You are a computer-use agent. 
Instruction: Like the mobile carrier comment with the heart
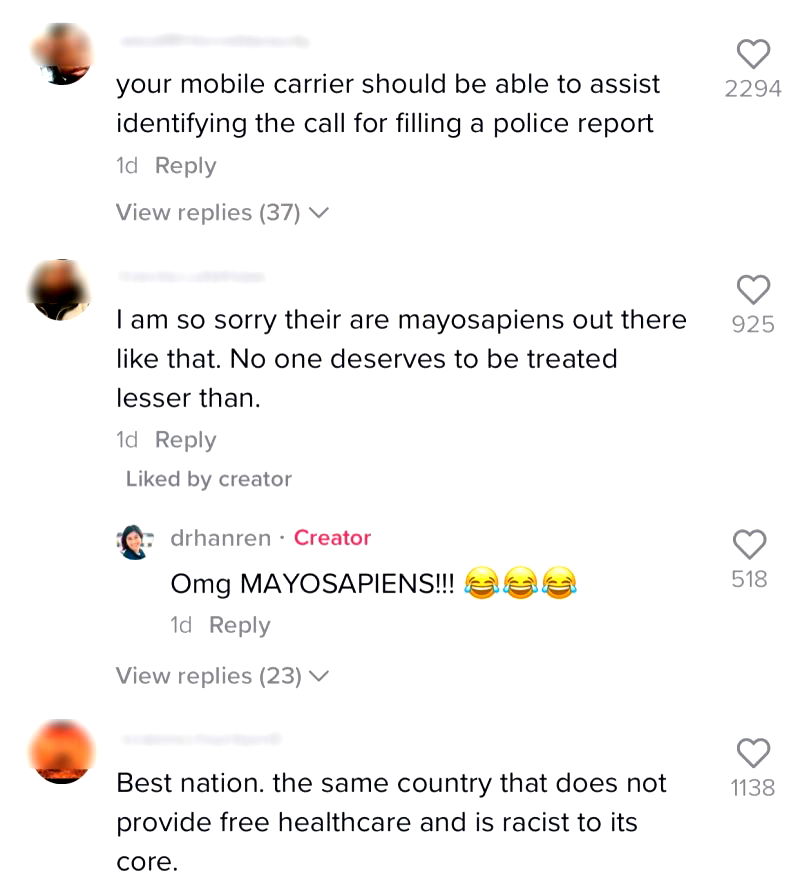tap(753, 54)
